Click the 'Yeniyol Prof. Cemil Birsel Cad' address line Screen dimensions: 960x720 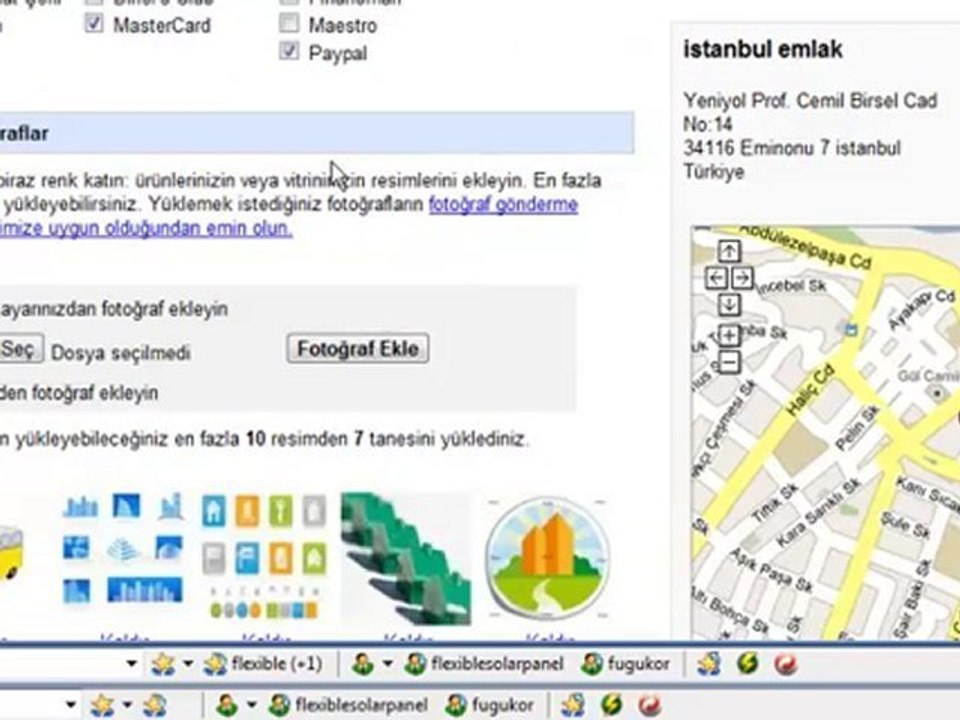tap(810, 100)
